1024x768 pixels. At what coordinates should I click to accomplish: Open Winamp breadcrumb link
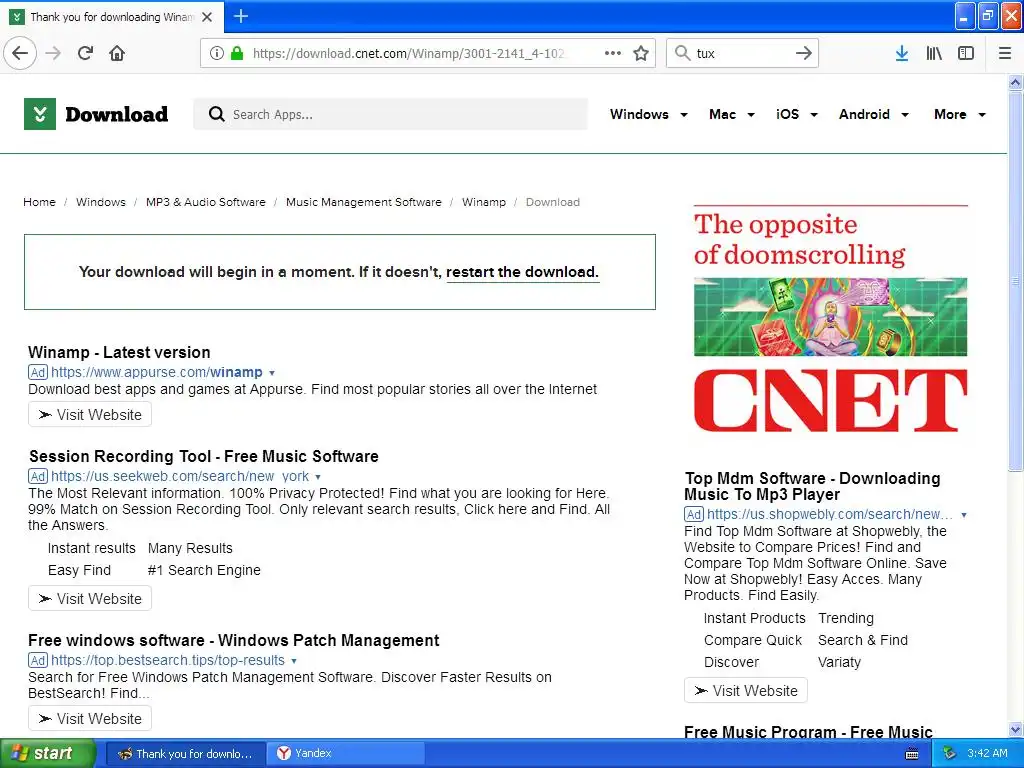(x=484, y=202)
